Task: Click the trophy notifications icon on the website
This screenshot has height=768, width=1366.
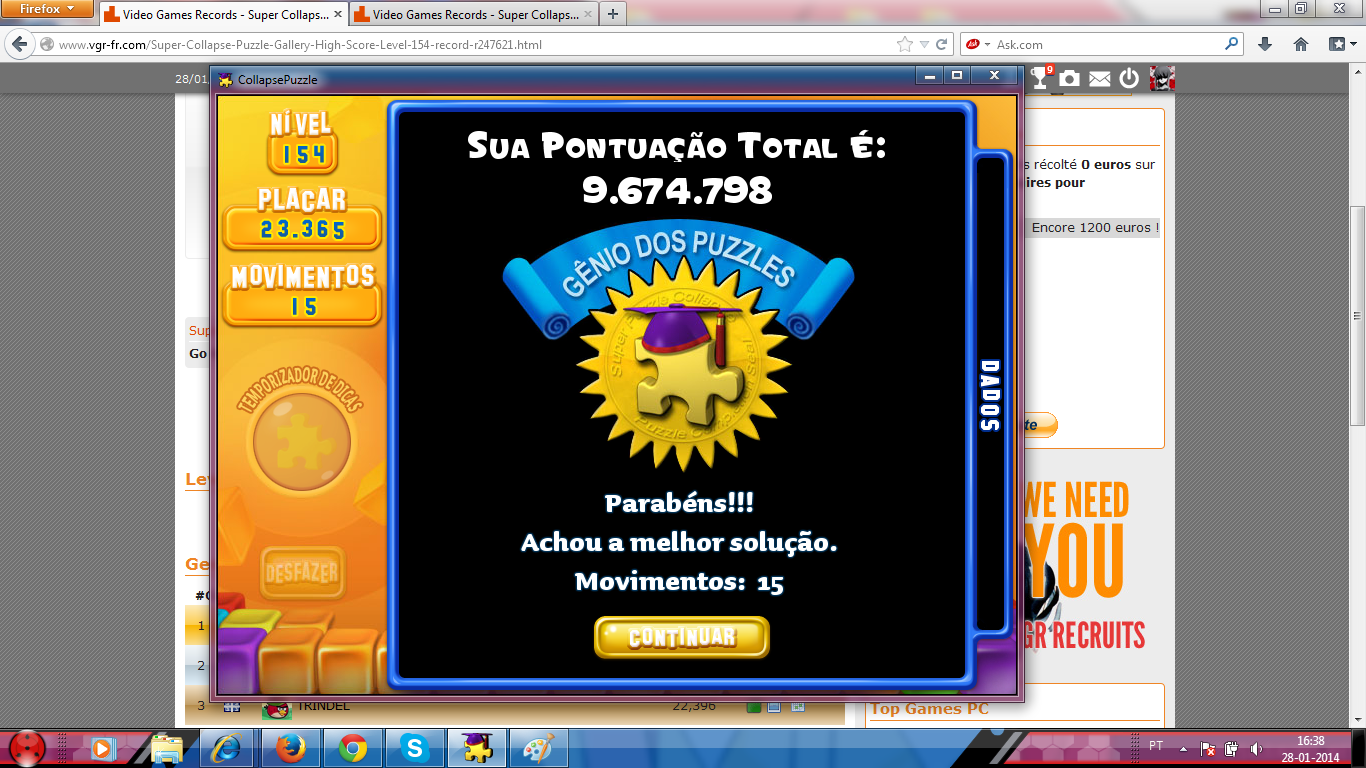Action: 1041,78
